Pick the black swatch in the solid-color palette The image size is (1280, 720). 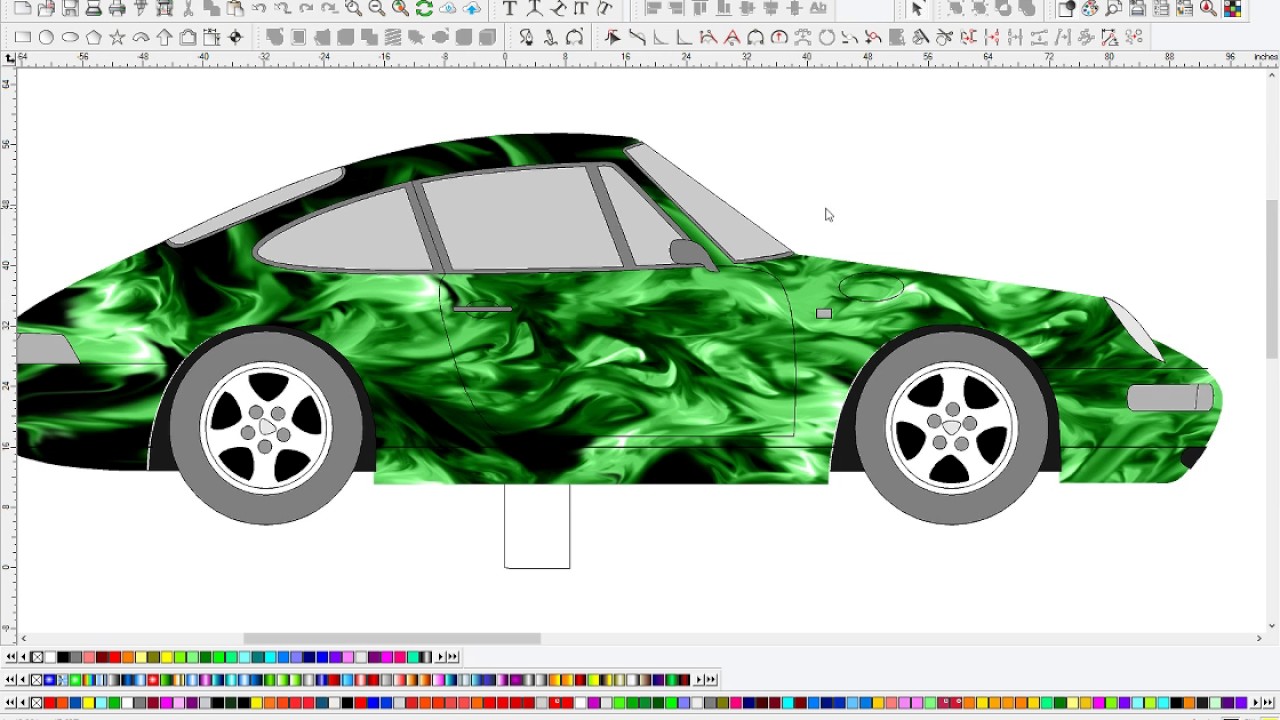63,657
